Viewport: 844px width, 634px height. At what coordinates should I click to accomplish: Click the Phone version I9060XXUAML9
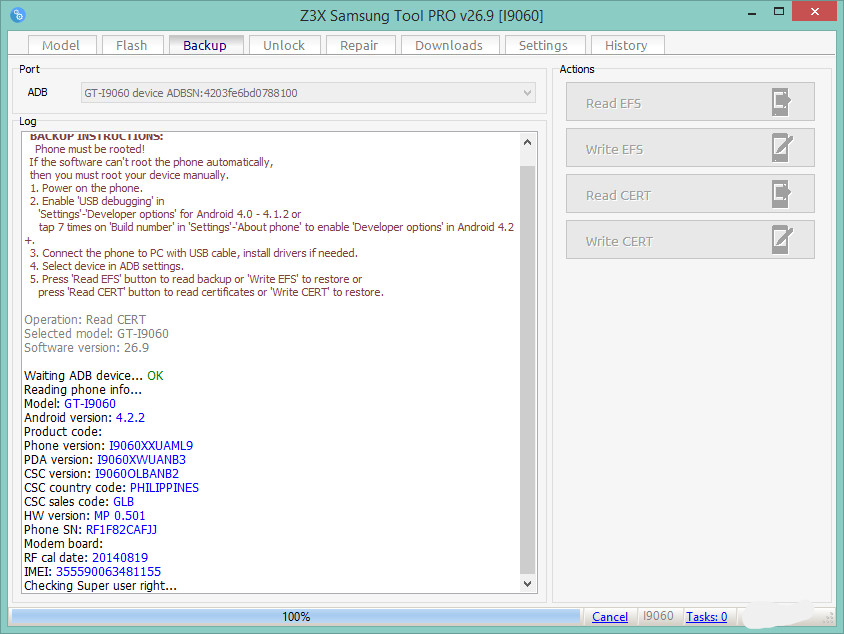tap(151, 446)
